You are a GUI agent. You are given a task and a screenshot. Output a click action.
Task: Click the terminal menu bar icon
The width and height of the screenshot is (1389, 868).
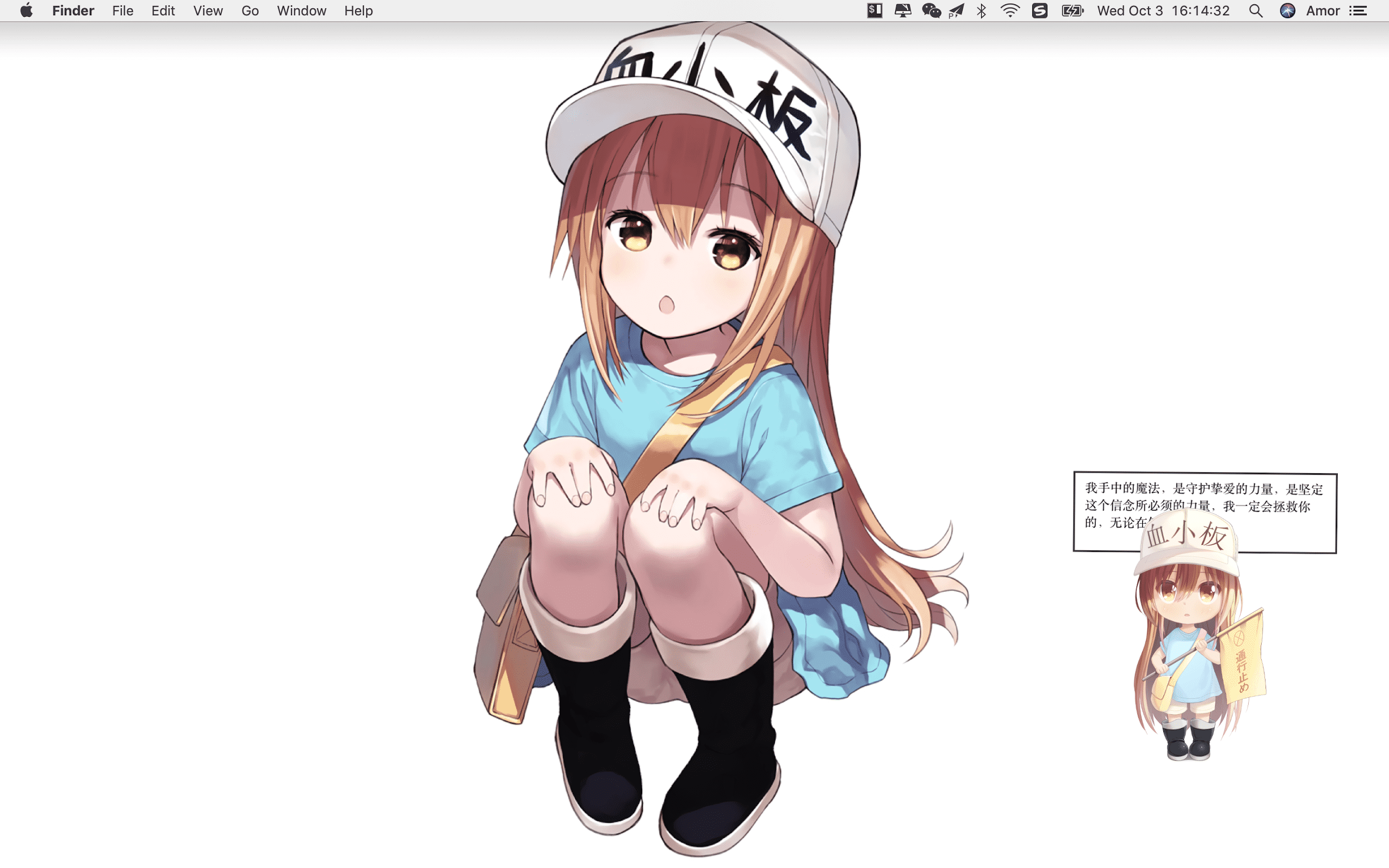(874, 10)
